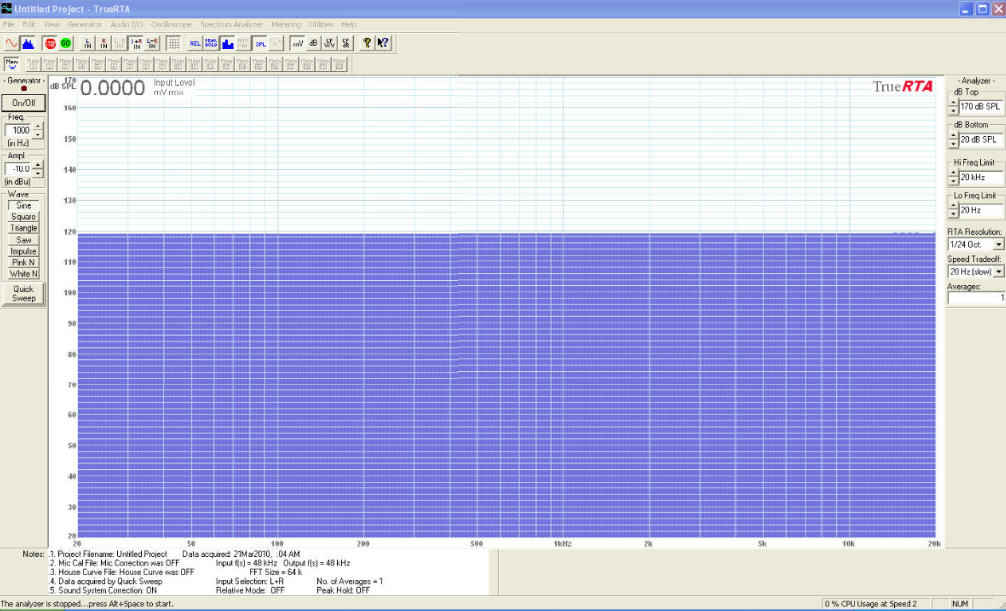
Task: Lower Lo Freq Limit with down arrow
Action: 953,214
